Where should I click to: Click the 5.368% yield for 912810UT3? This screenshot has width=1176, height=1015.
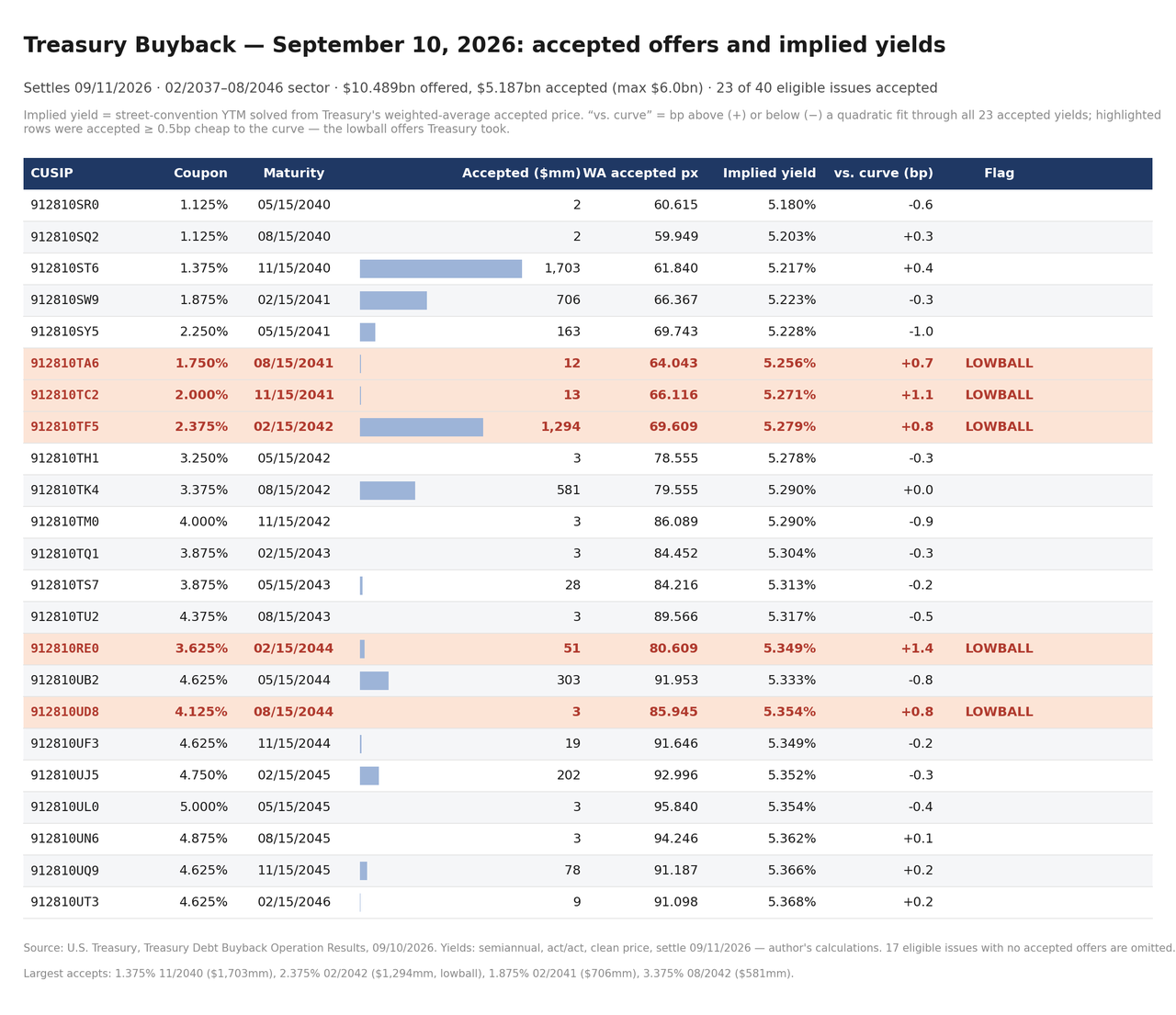pyautogui.click(x=792, y=902)
